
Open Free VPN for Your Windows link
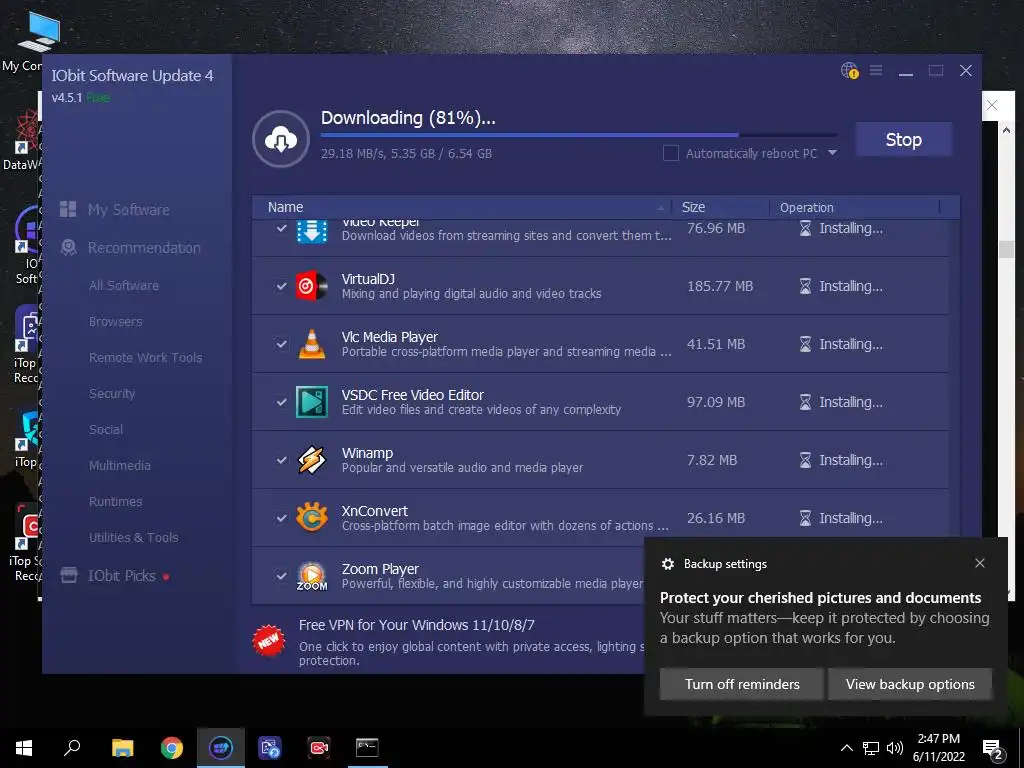pyautogui.click(x=417, y=625)
